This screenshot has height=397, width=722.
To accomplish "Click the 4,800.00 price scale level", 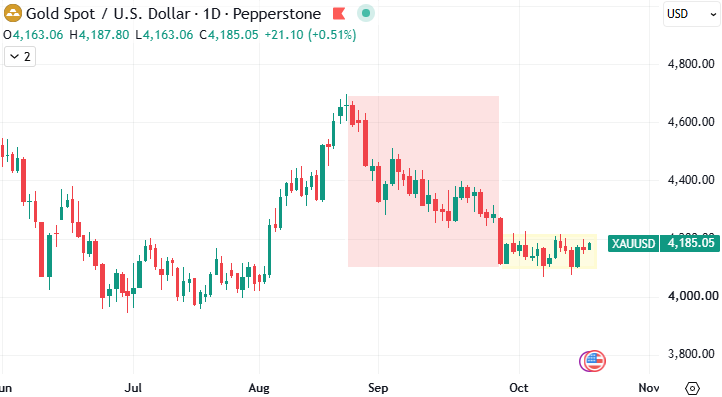I will pos(691,64).
